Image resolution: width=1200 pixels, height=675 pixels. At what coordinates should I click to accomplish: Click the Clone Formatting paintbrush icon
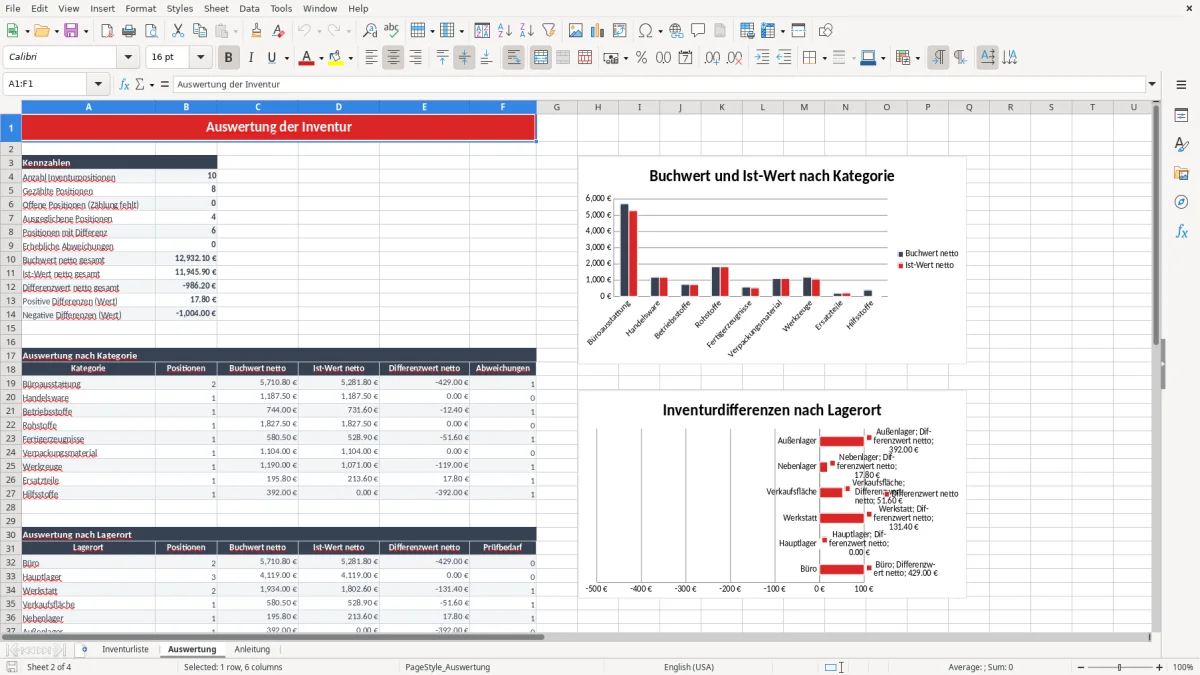point(256,31)
